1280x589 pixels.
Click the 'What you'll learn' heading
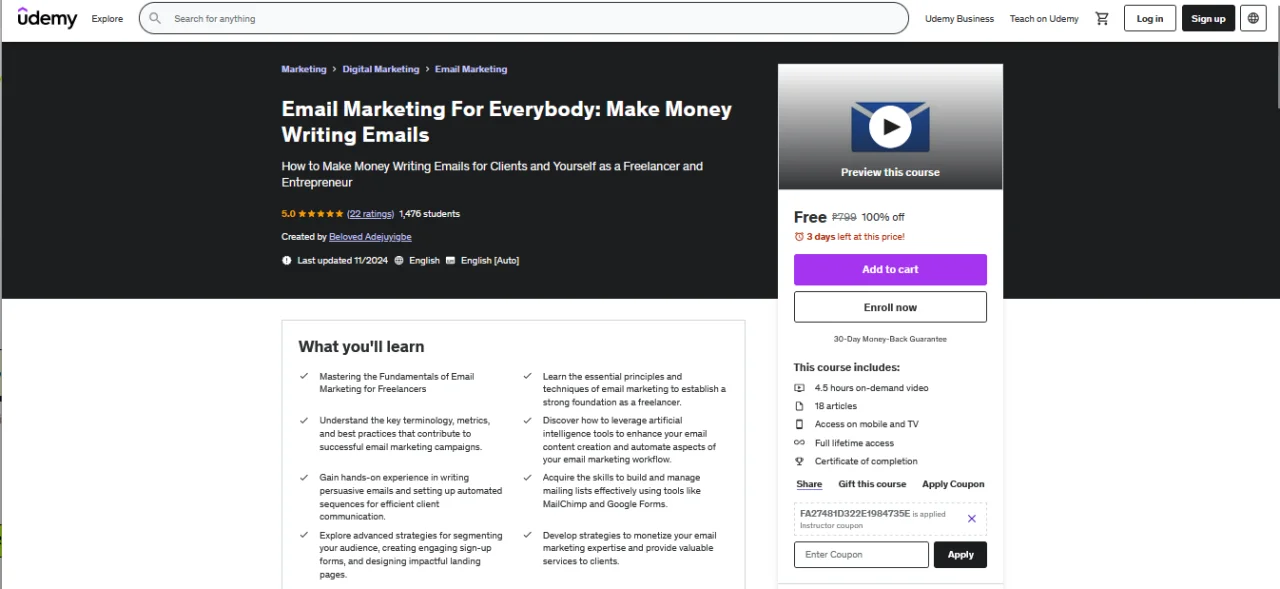click(361, 347)
